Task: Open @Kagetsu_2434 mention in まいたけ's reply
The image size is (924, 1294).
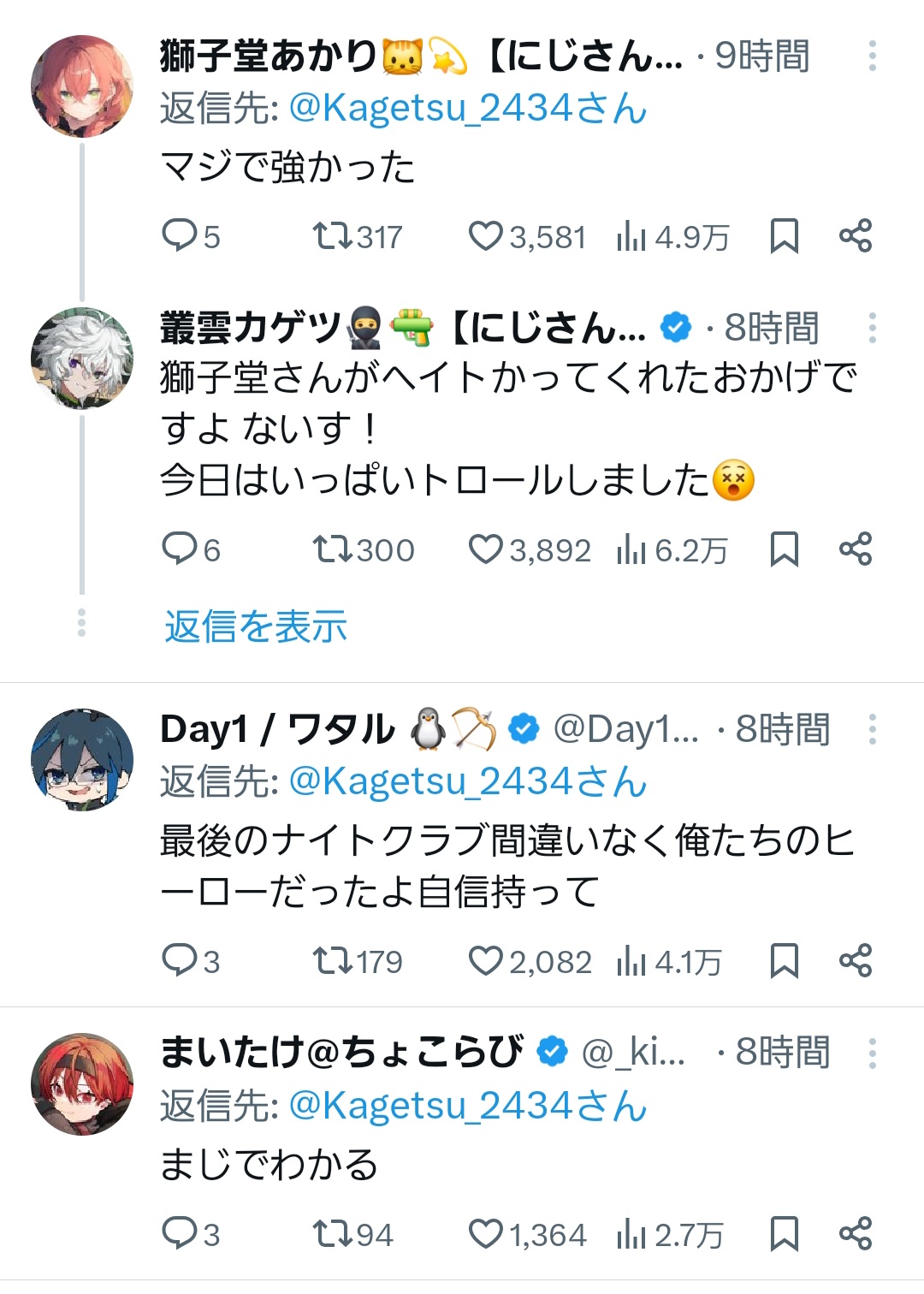Action: point(467,1106)
